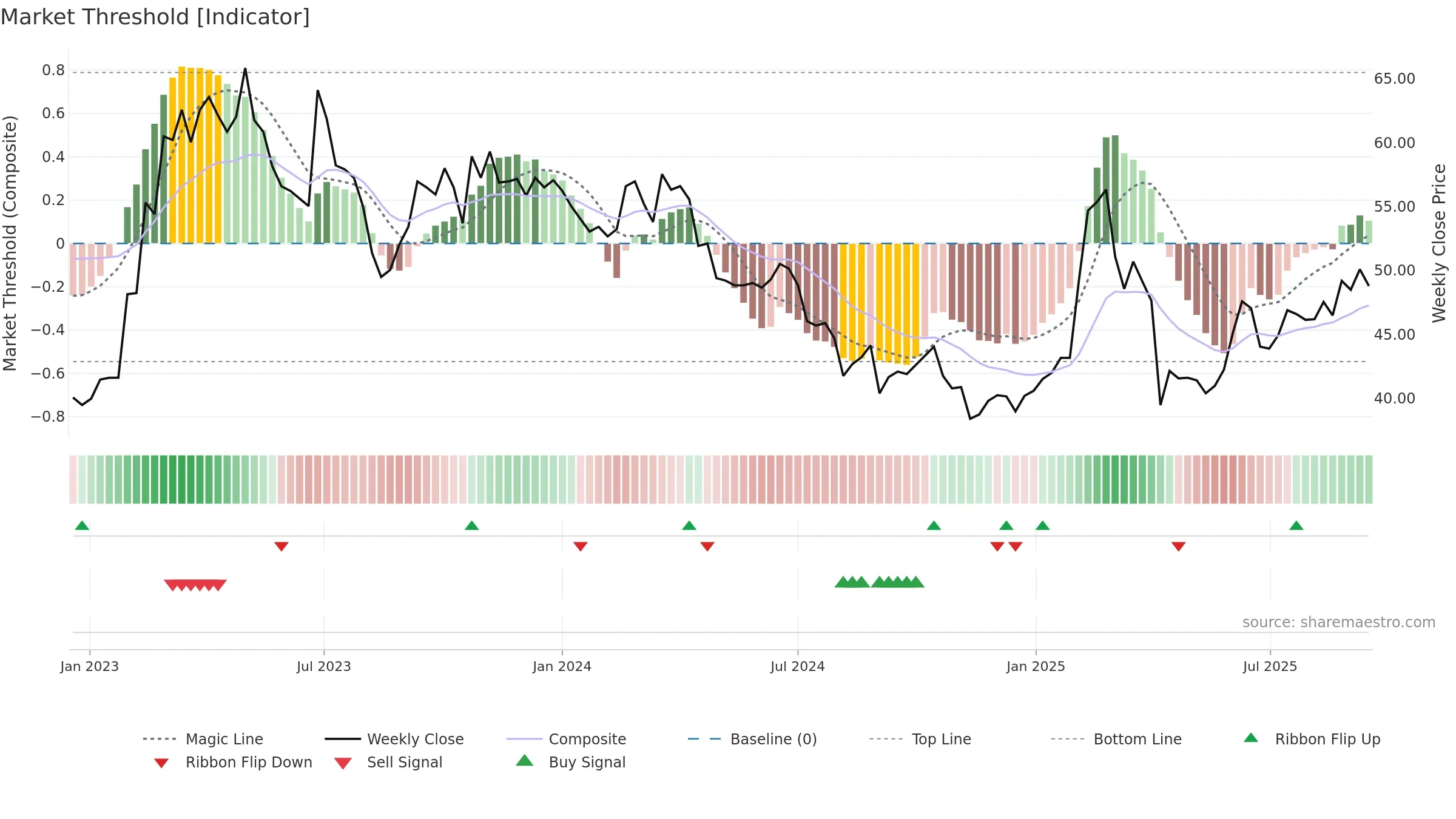Viewport: 1456px width, 819px height.
Task: Toggle the Baseline (0) legend entry
Action: point(752,739)
